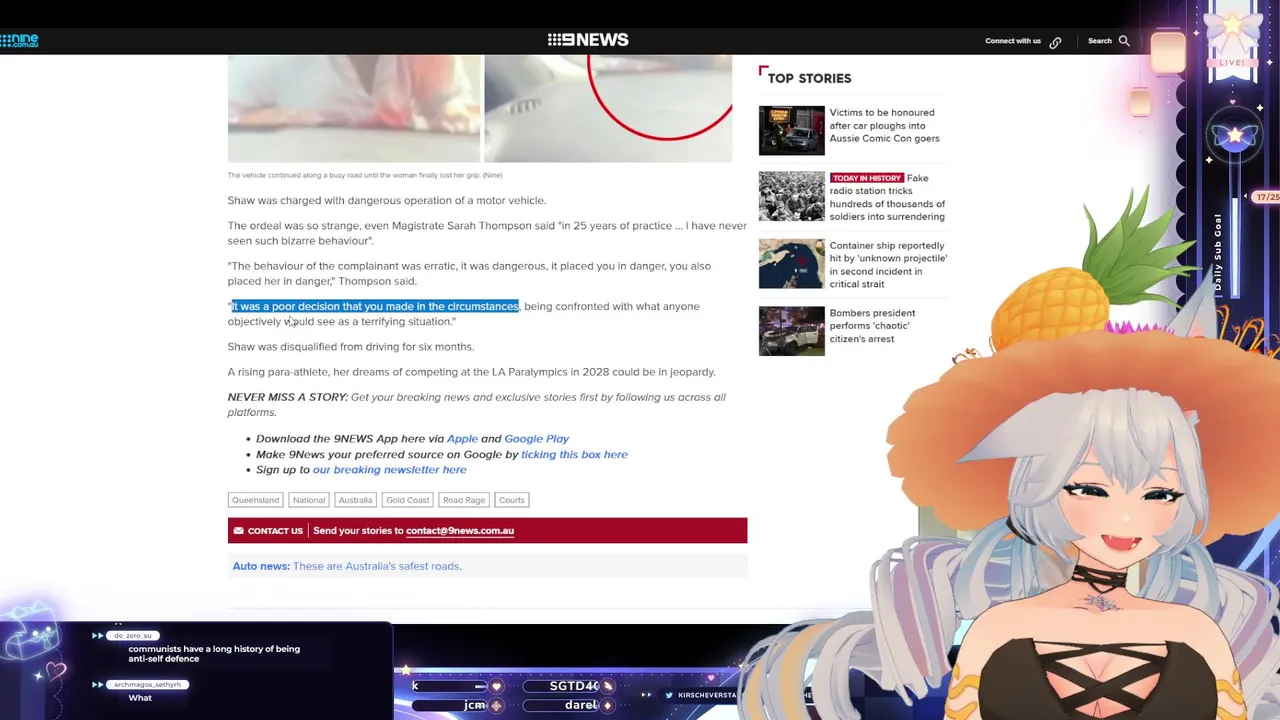Click the 9News logo in header

(588, 40)
